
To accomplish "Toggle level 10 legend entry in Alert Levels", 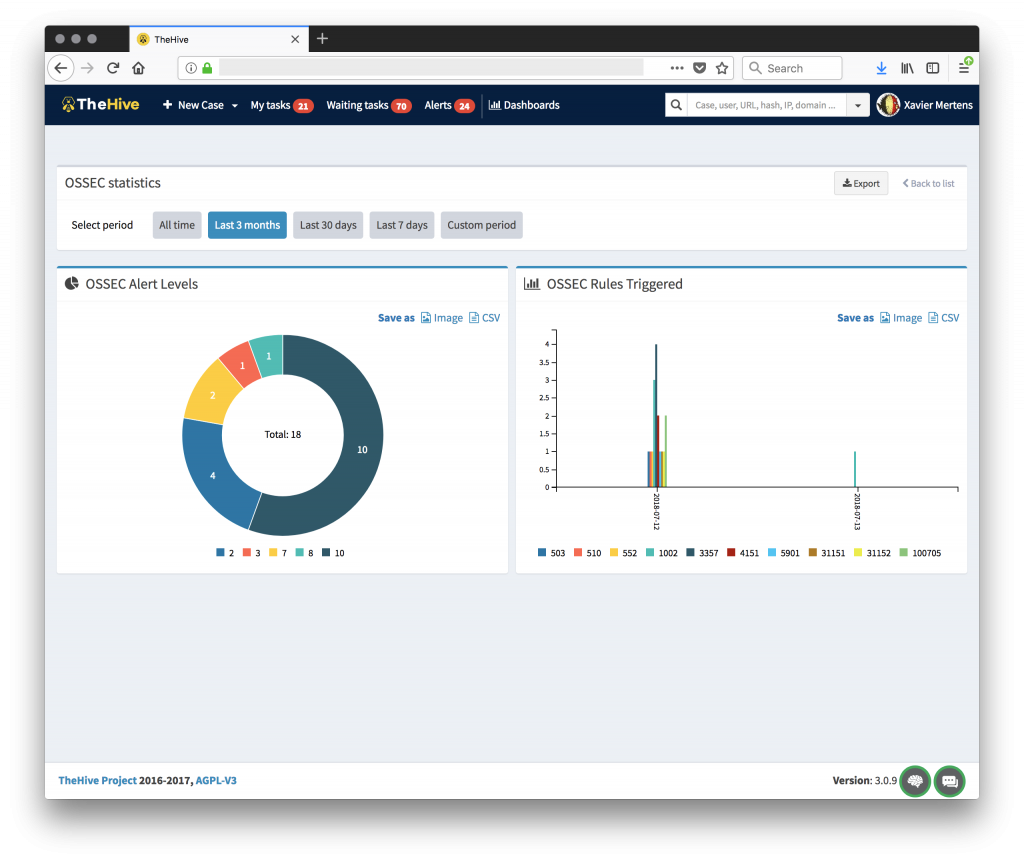I will 334,553.
